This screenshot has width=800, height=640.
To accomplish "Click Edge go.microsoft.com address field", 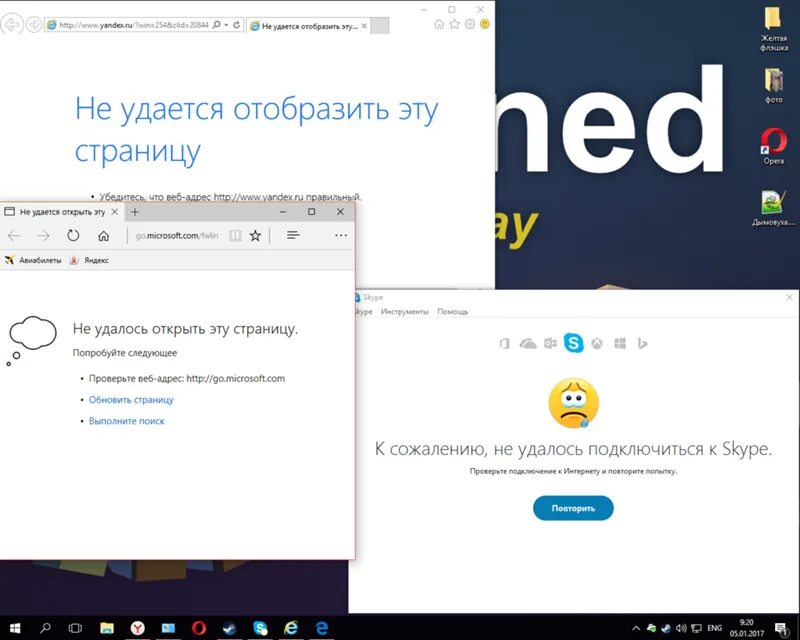I will tap(177, 236).
